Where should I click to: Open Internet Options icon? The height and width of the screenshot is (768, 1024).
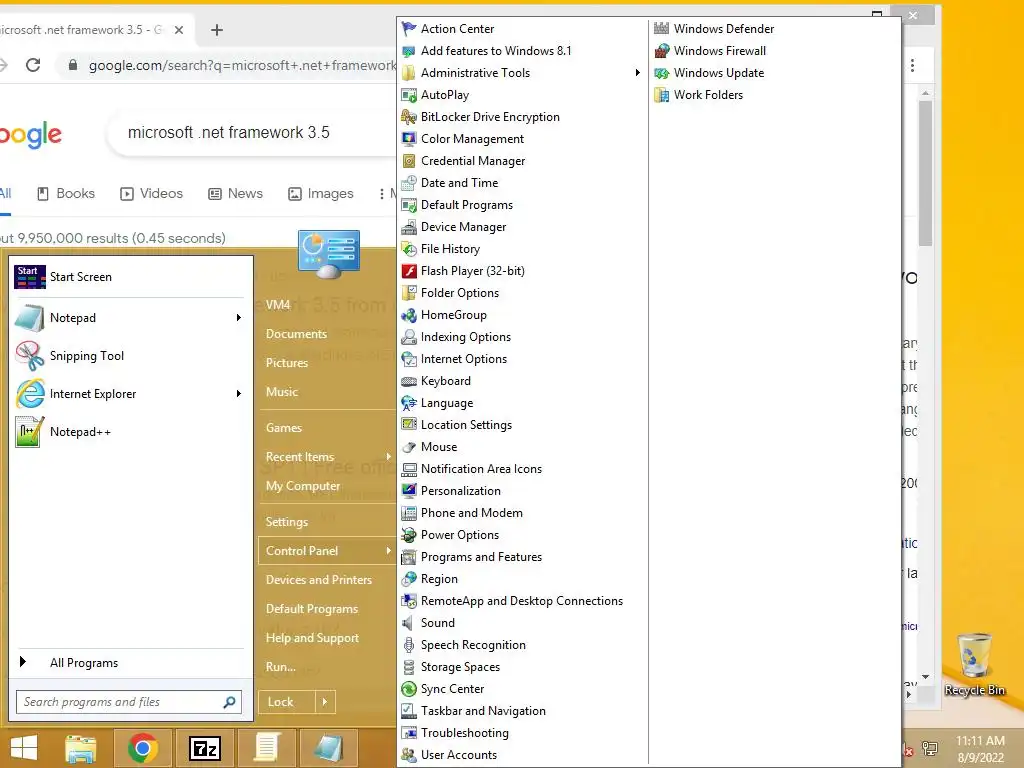pos(409,359)
